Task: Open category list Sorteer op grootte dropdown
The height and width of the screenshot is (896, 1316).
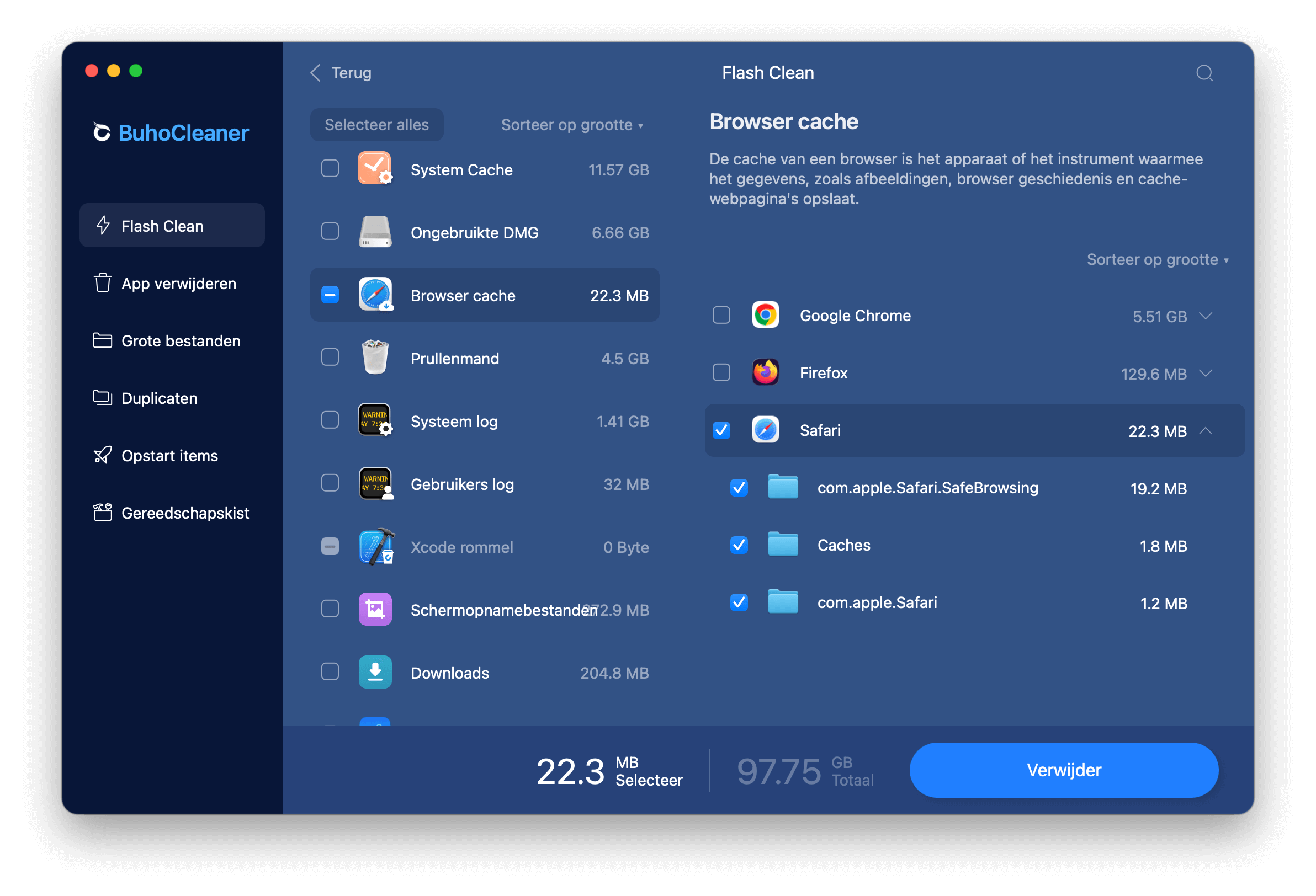Action: click(572, 125)
